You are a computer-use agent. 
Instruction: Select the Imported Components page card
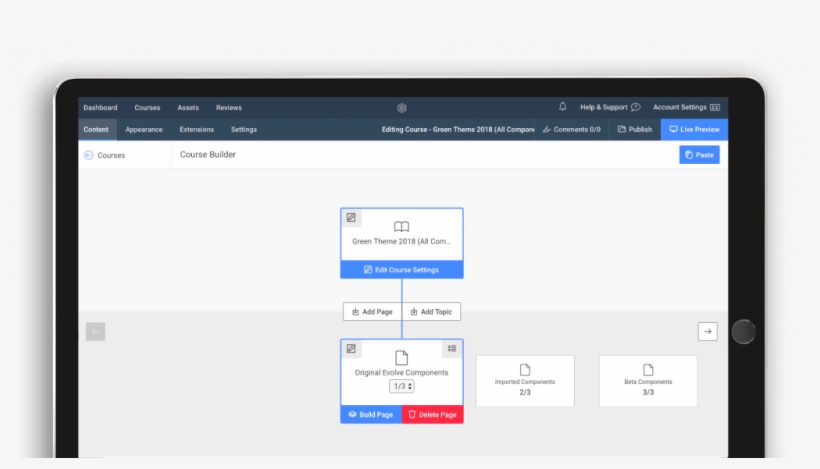(525, 381)
